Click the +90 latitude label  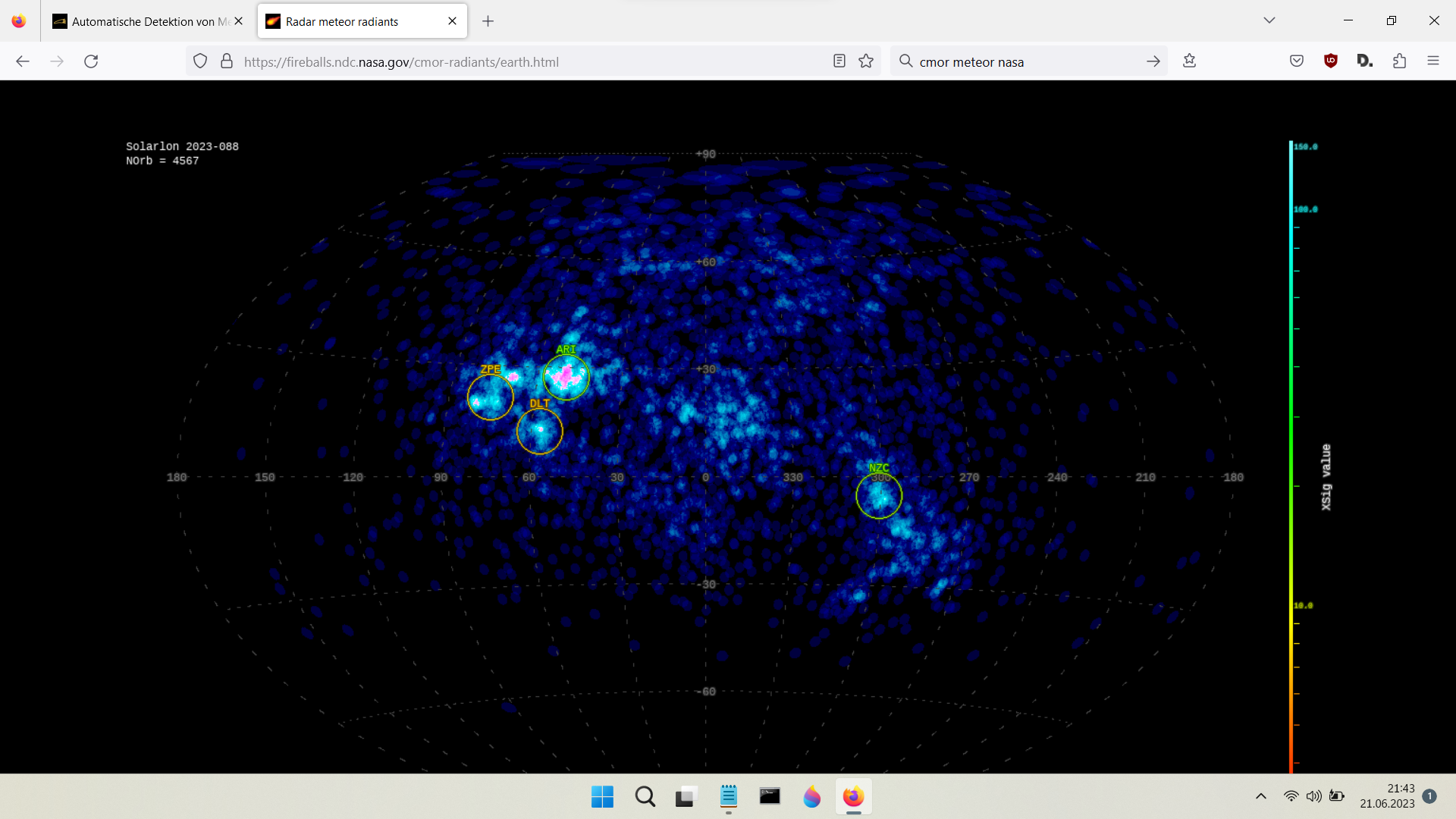coord(706,154)
